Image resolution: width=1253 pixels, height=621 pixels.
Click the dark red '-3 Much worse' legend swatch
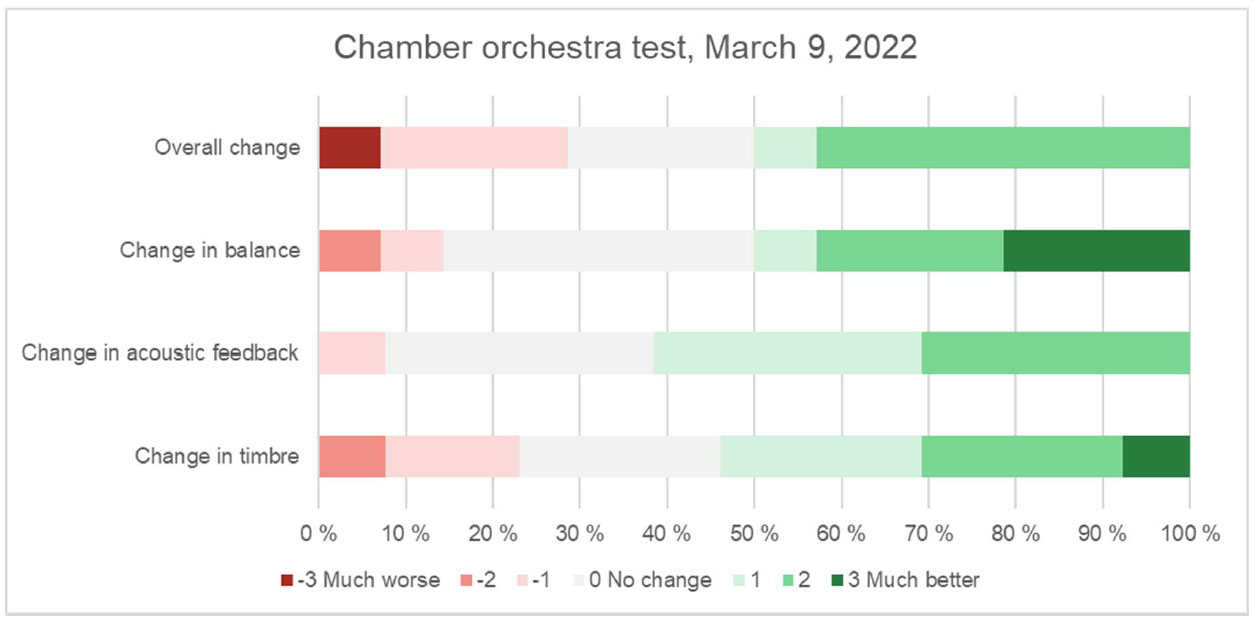point(287,581)
